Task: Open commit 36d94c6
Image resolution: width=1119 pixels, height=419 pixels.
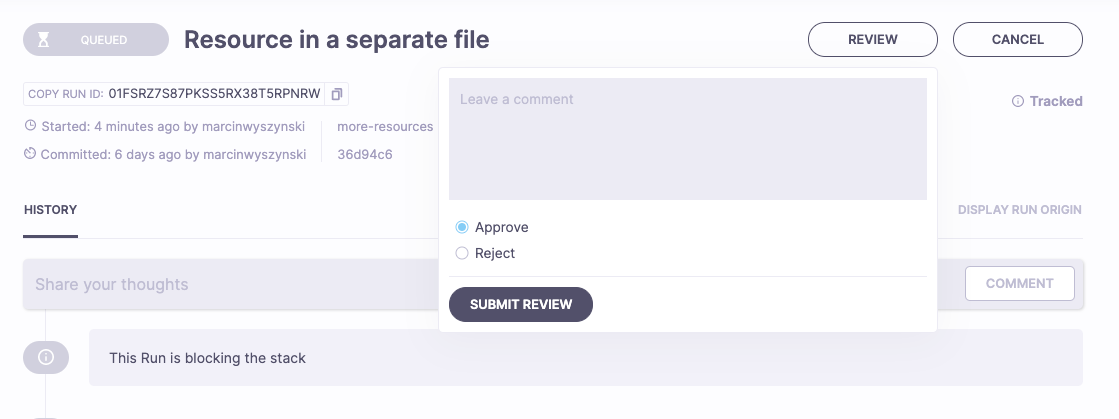Action: (365, 154)
